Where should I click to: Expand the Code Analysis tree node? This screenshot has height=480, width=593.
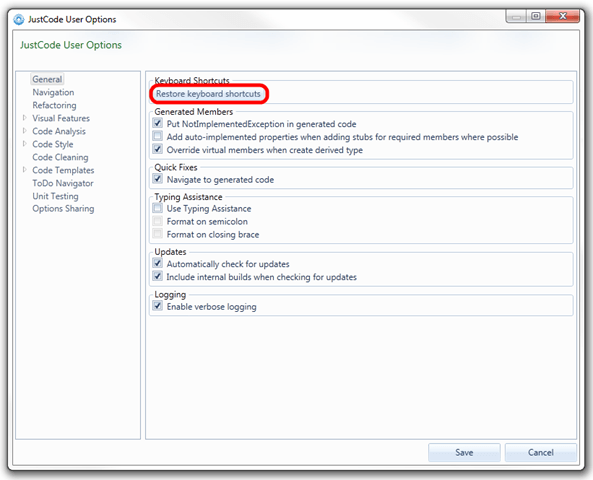[x=25, y=131]
